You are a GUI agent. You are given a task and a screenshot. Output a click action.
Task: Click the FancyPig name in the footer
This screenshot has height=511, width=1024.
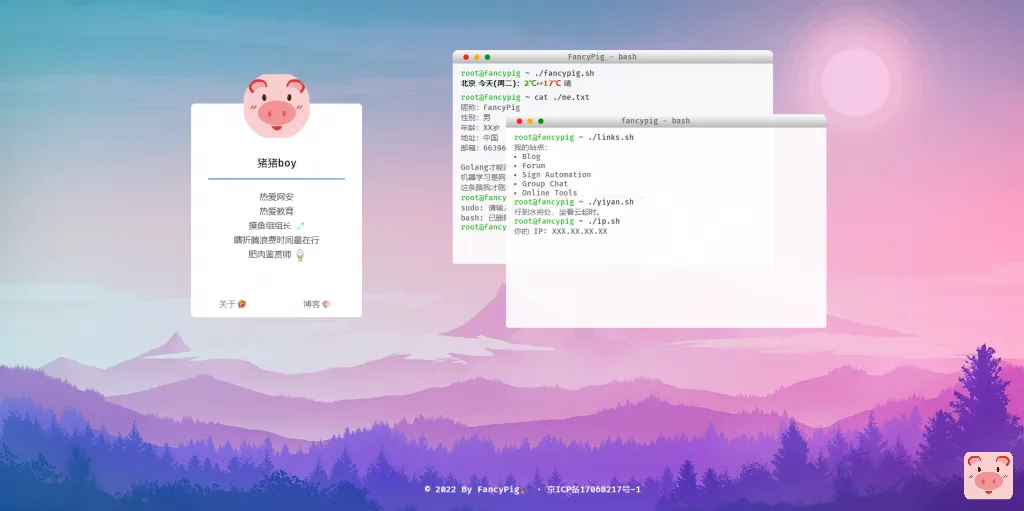point(498,490)
